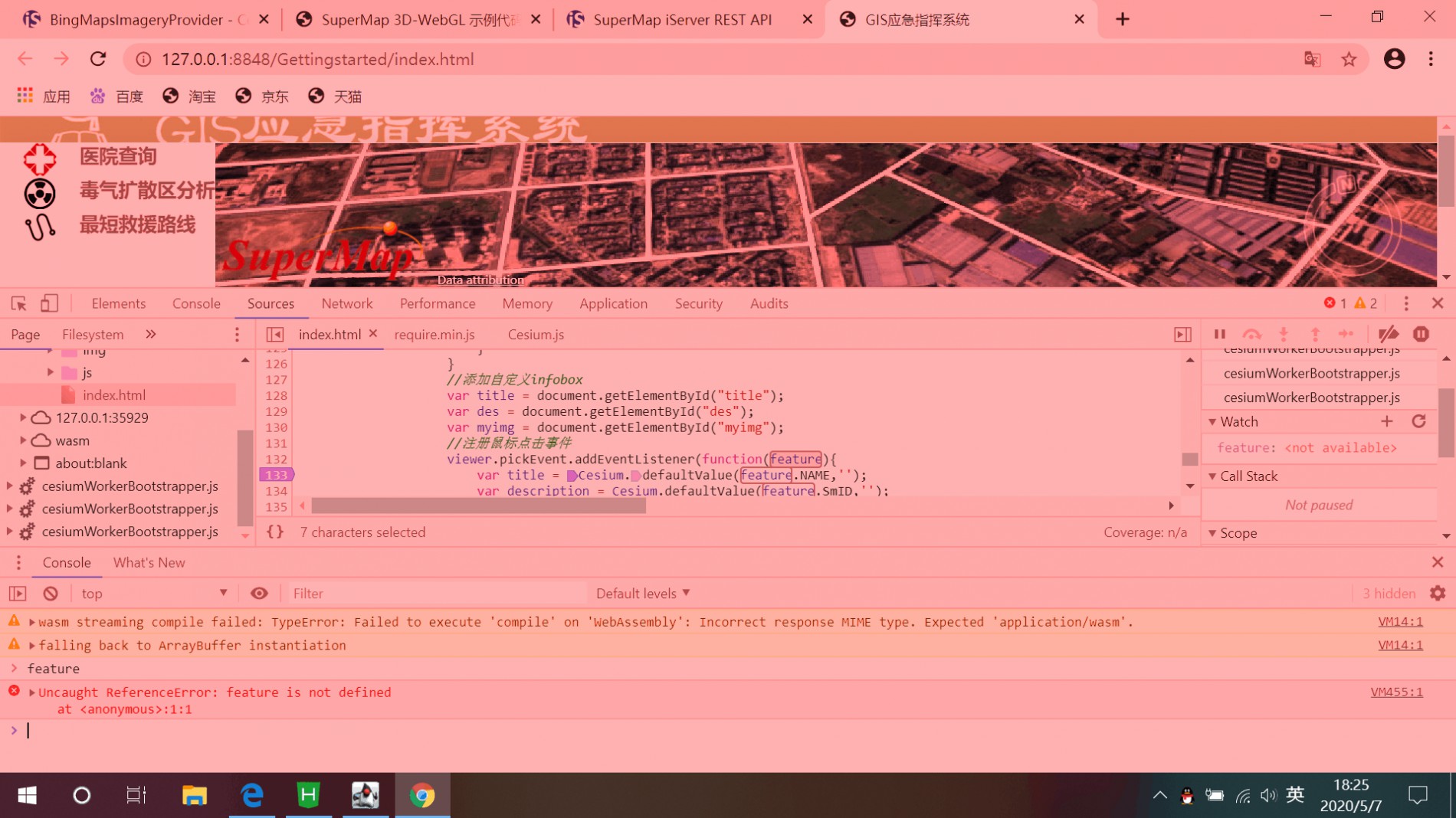Click 最短救援路线 menu item
Viewport: 1456px width, 818px height.
tap(137, 225)
